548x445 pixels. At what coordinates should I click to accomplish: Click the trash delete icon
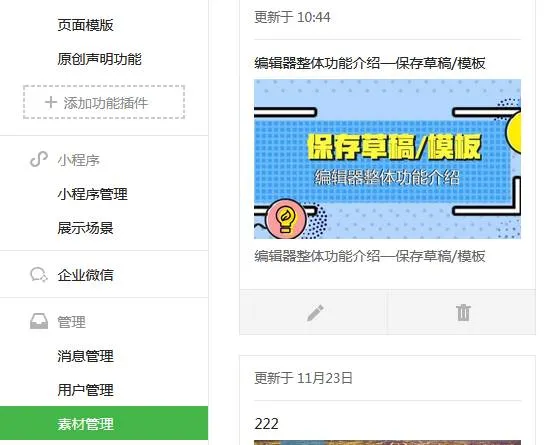(463, 313)
